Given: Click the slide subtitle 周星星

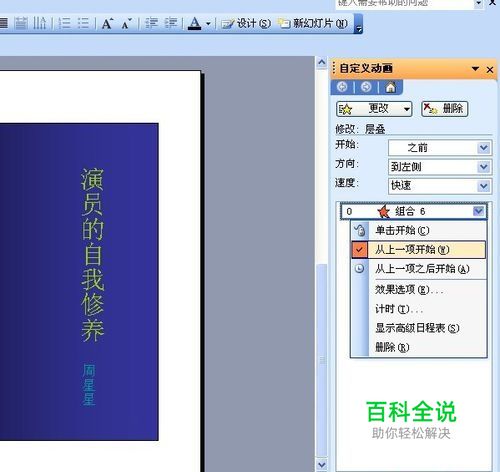Looking at the screenshot, I should (89, 385).
